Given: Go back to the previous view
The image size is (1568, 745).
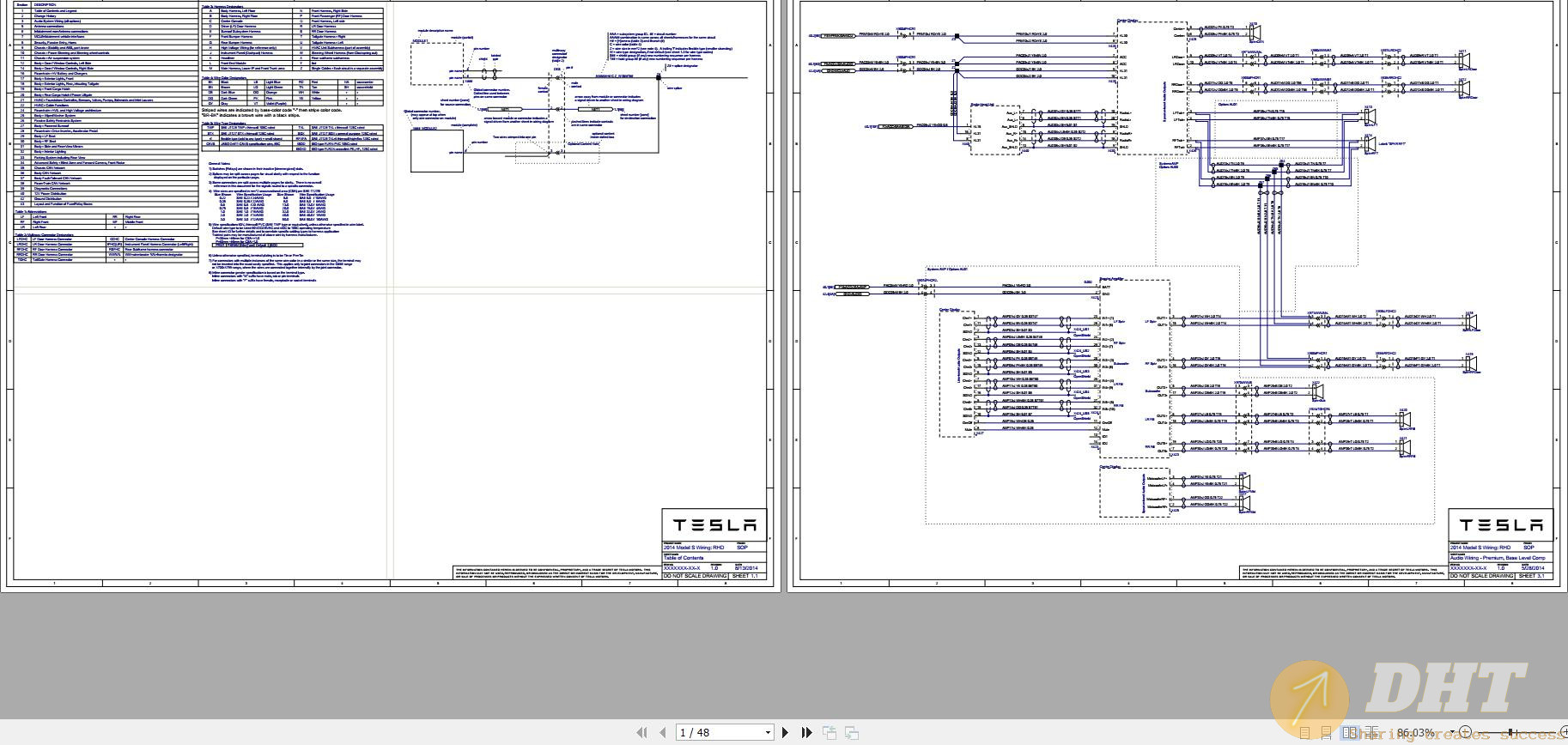Looking at the screenshot, I should [x=830, y=732].
